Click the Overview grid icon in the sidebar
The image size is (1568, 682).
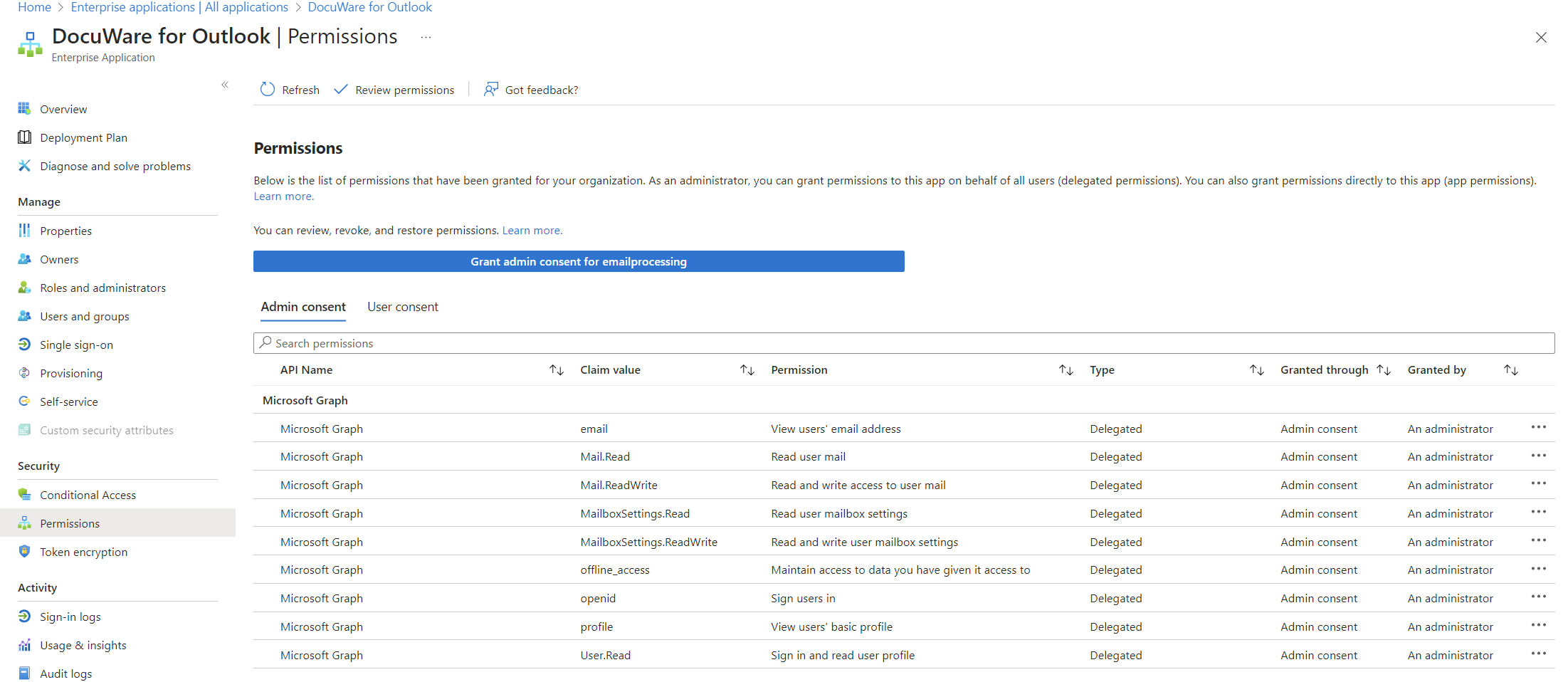pyautogui.click(x=24, y=108)
